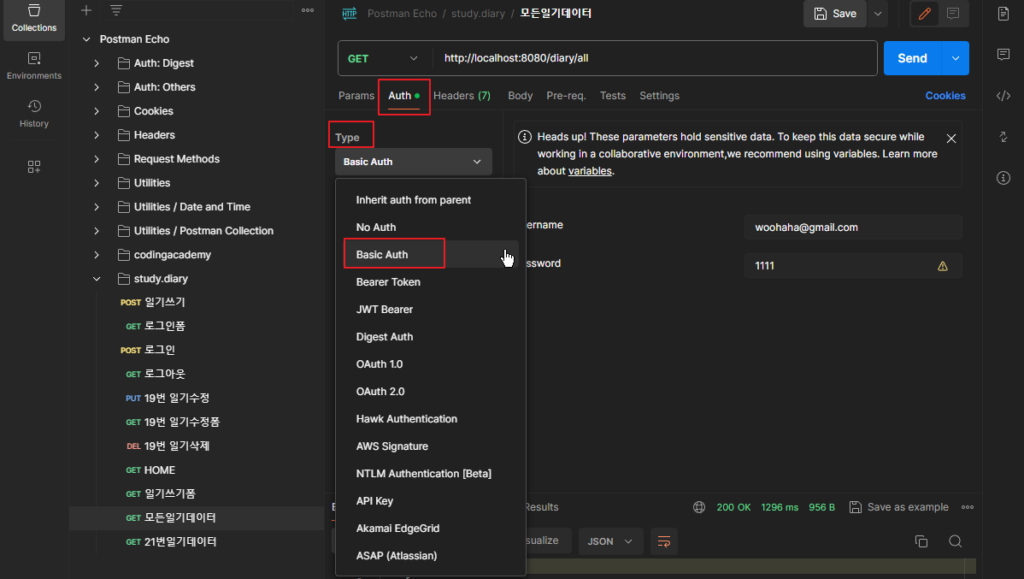Click the Username field with woohaha@gmail.com
The height and width of the screenshot is (579, 1024).
click(x=853, y=227)
